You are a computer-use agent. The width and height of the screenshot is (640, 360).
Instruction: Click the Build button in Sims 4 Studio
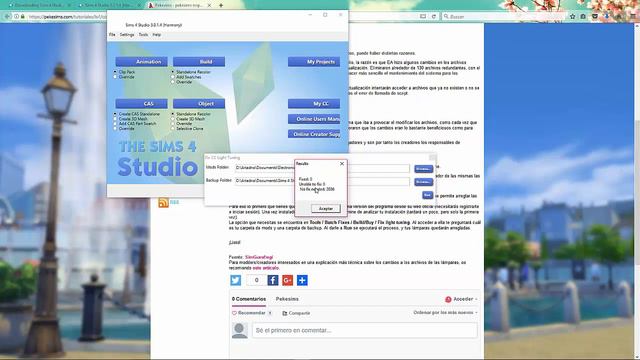(x=199, y=62)
